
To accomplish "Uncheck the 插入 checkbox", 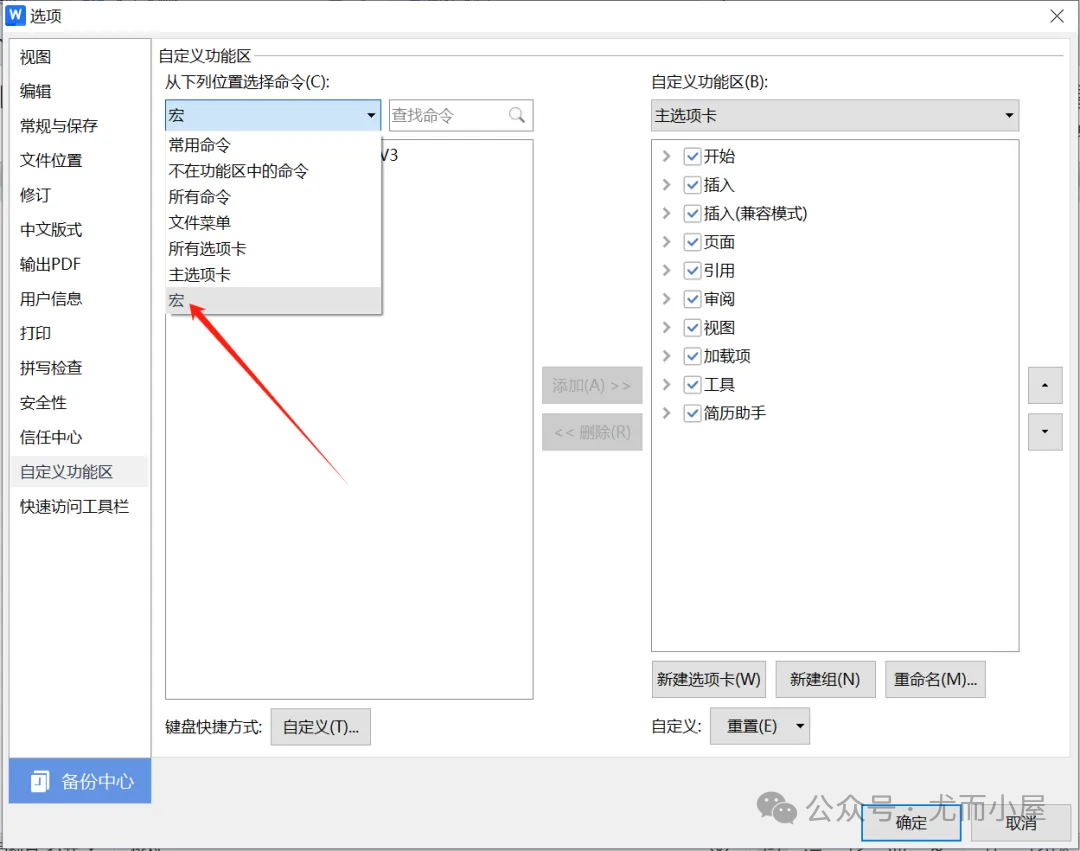I will pos(692,185).
